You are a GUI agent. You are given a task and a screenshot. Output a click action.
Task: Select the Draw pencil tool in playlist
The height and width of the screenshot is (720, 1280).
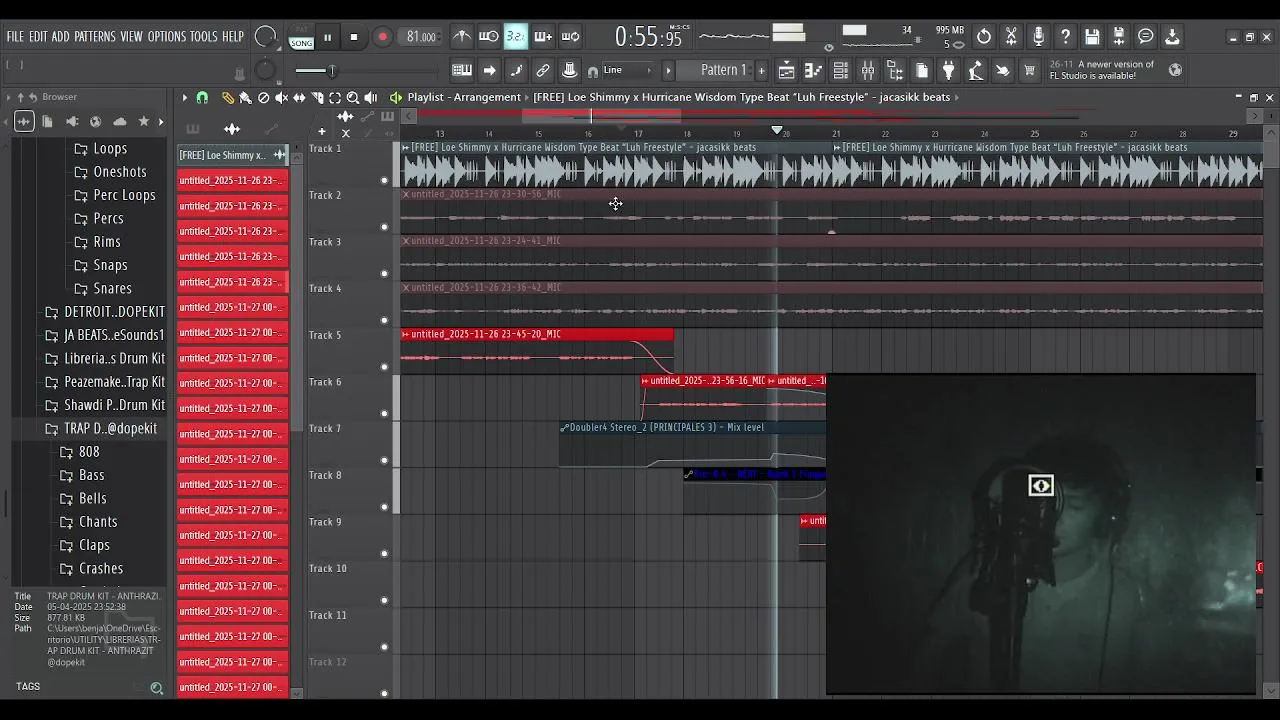click(227, 97)
